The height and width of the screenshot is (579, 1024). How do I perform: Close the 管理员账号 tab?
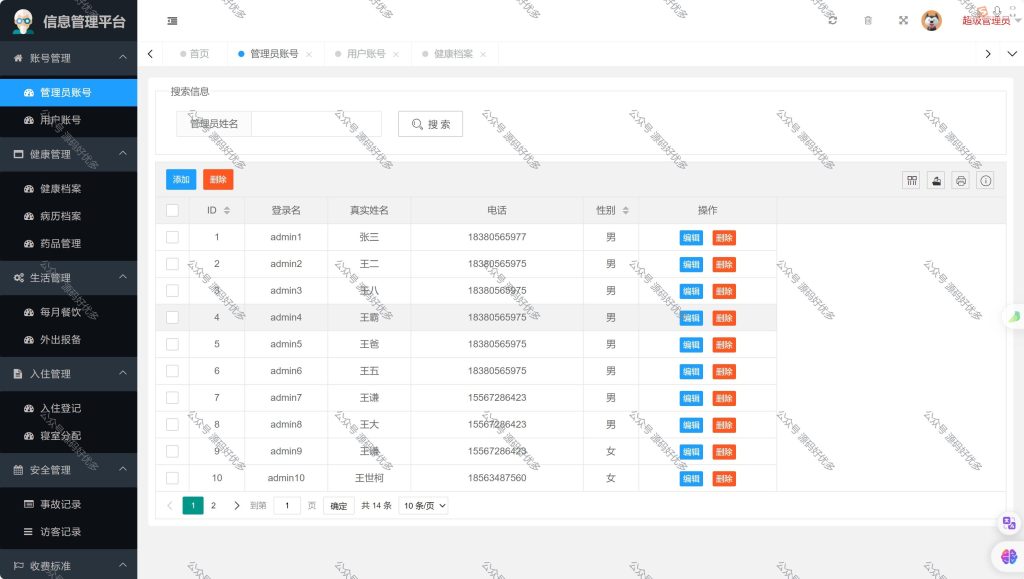309,54
